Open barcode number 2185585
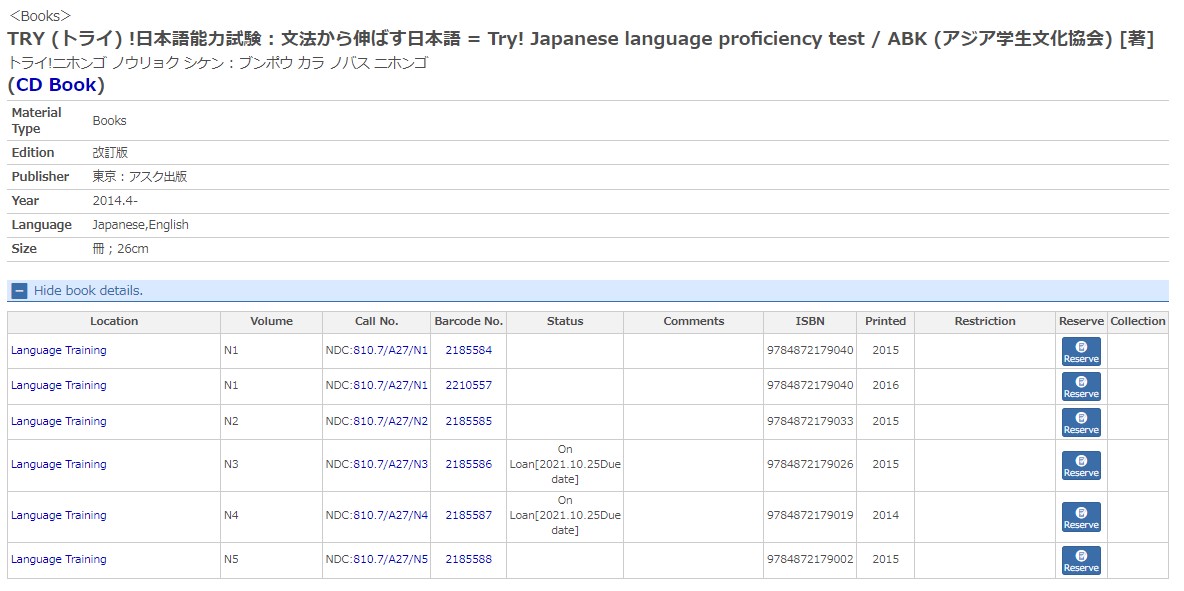1184x591 pixels. click(468, 421)
